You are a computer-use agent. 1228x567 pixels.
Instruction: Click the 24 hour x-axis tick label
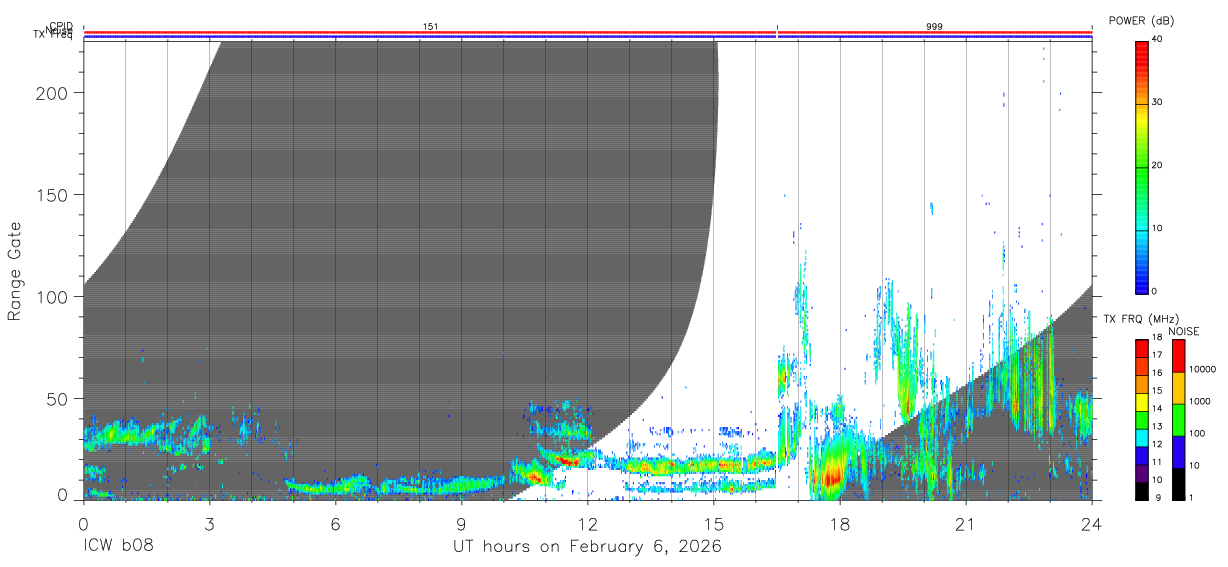pyautogui.click(x=1091, y=524)
